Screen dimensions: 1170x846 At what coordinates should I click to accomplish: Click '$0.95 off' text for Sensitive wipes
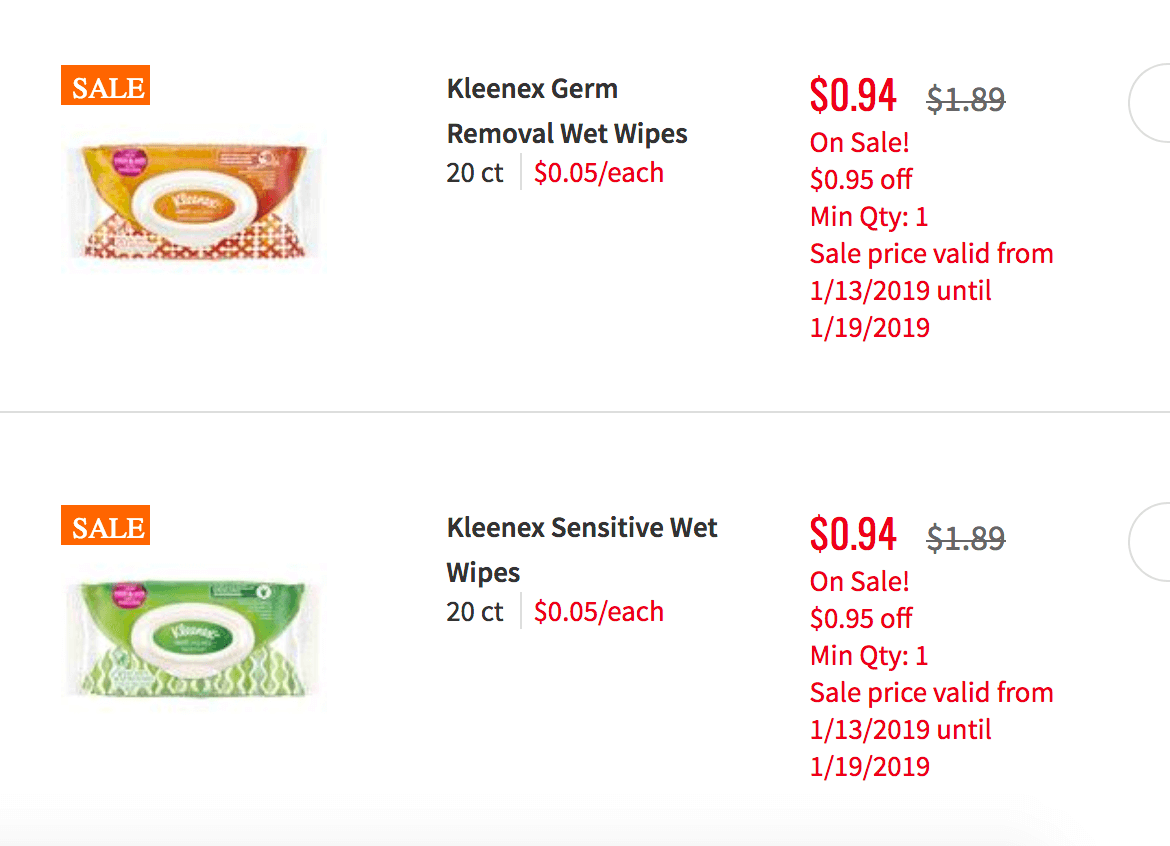861,618
